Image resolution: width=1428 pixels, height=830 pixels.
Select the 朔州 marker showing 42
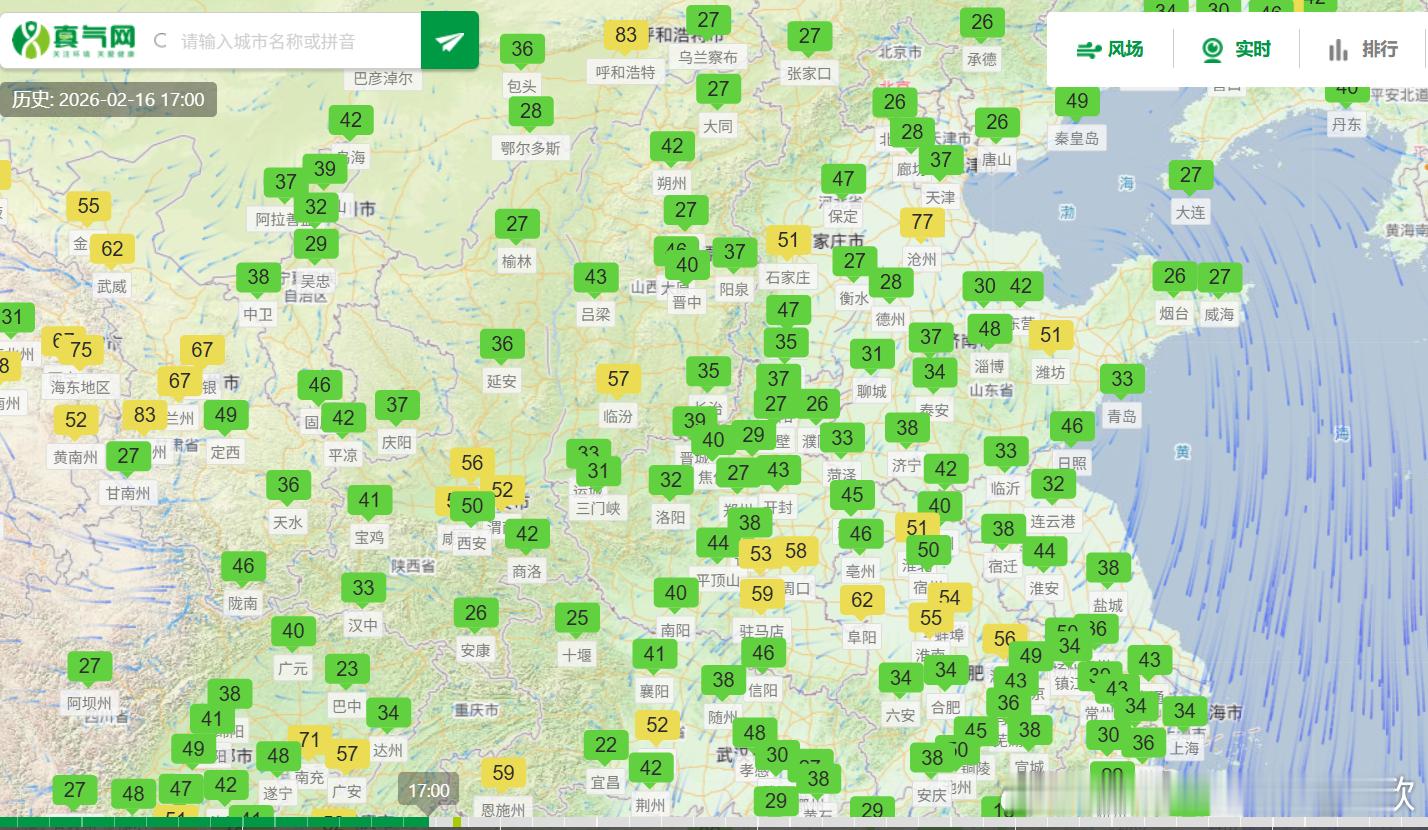point(672,149)
